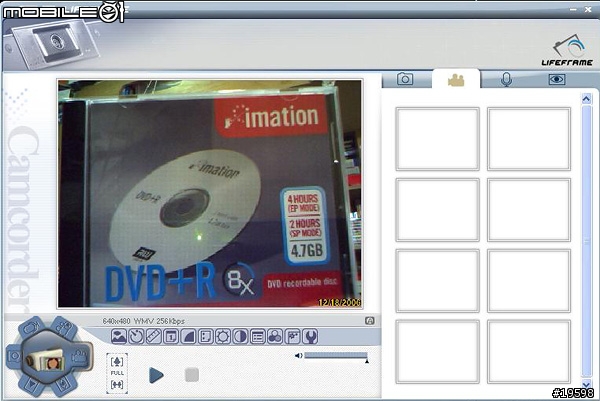Open the list options icon in toolbar
The image size is (600, 401).
pos(258,336)
